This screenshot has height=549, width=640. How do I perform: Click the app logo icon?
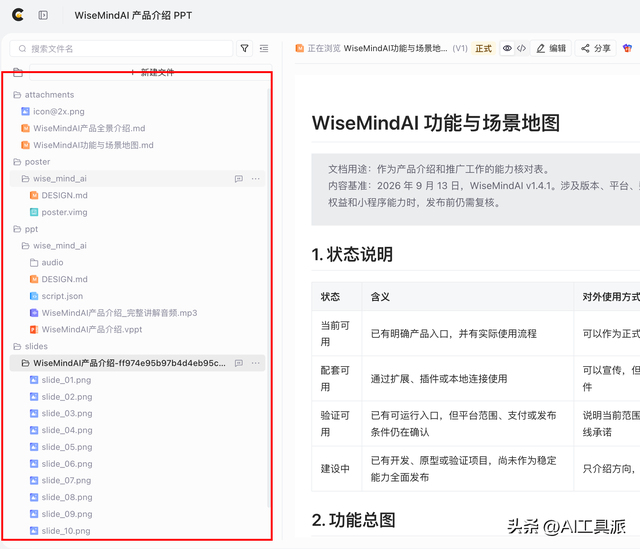tap(18, 15)
